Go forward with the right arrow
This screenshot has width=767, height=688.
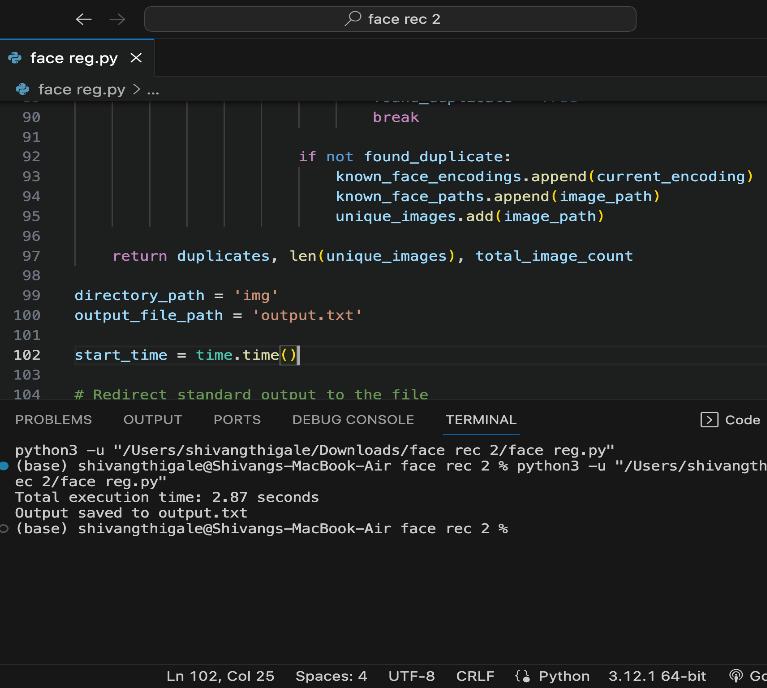click(x=117, y=20)
